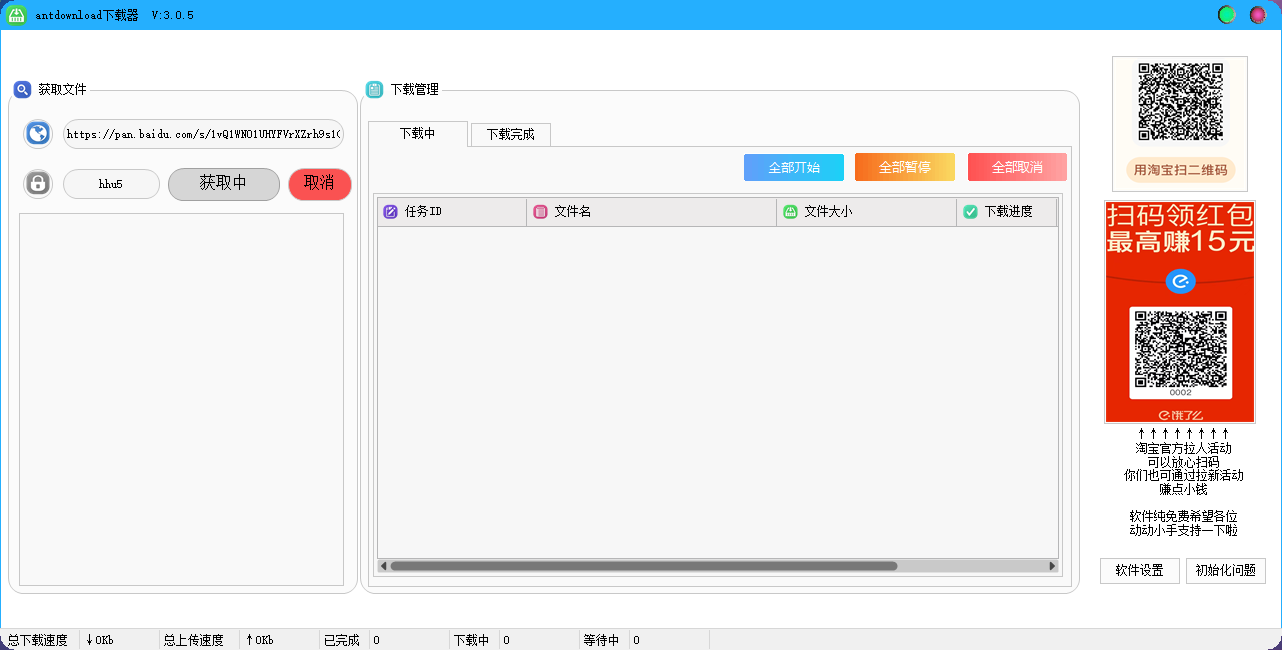Viewport: 1282px width, 650px height.
Task: Click the checkmark icon on 下载进度 column
Action: click(968, 211)
